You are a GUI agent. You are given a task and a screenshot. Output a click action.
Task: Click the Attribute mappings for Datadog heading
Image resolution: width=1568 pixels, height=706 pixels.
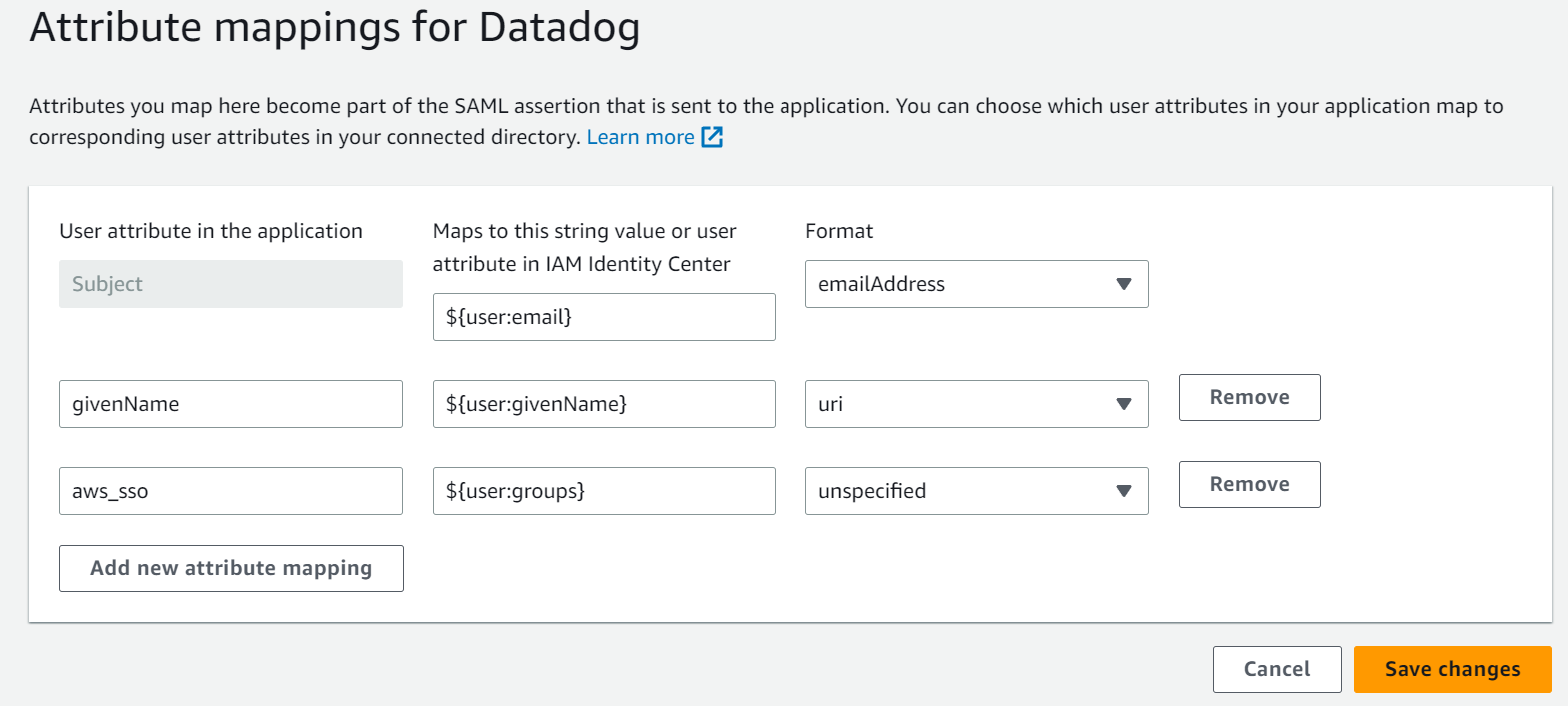[335, 27]
